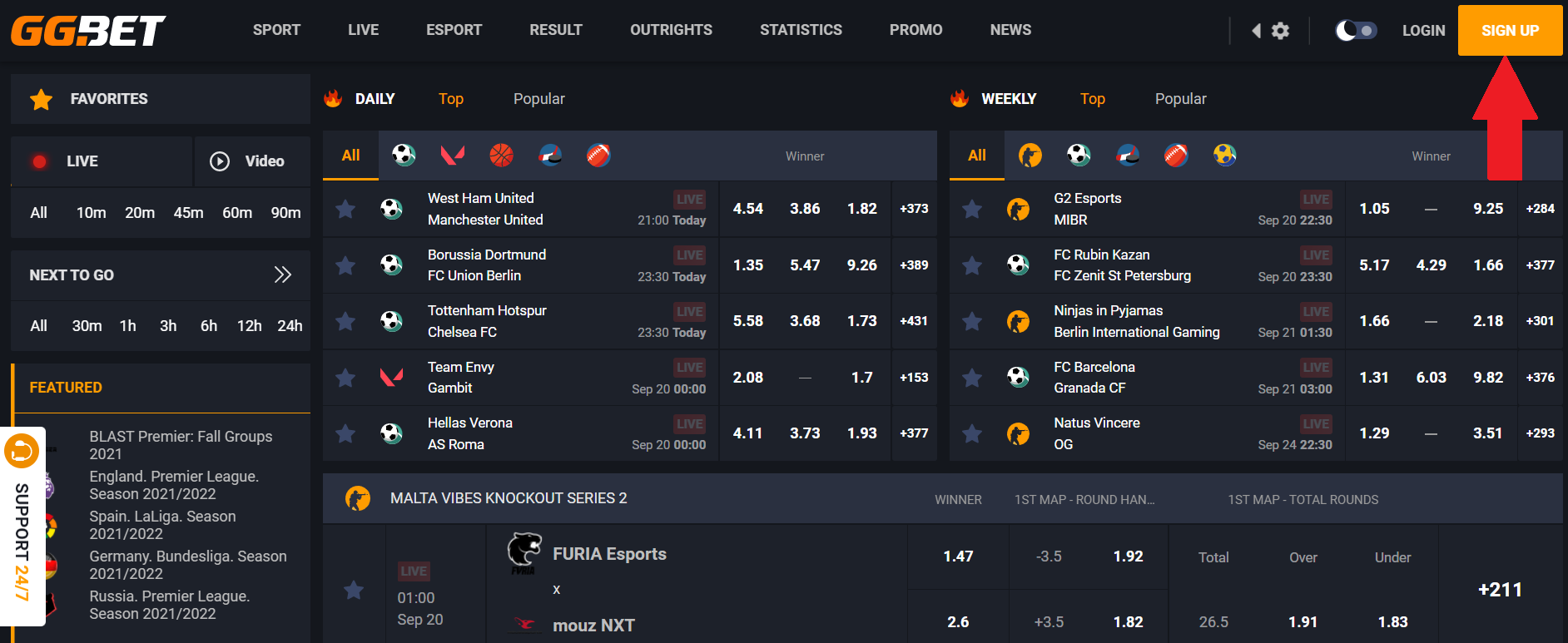This screenshot has height=643, width=1568.
Task: Go to the RESULT page
Action: point(556,30)
